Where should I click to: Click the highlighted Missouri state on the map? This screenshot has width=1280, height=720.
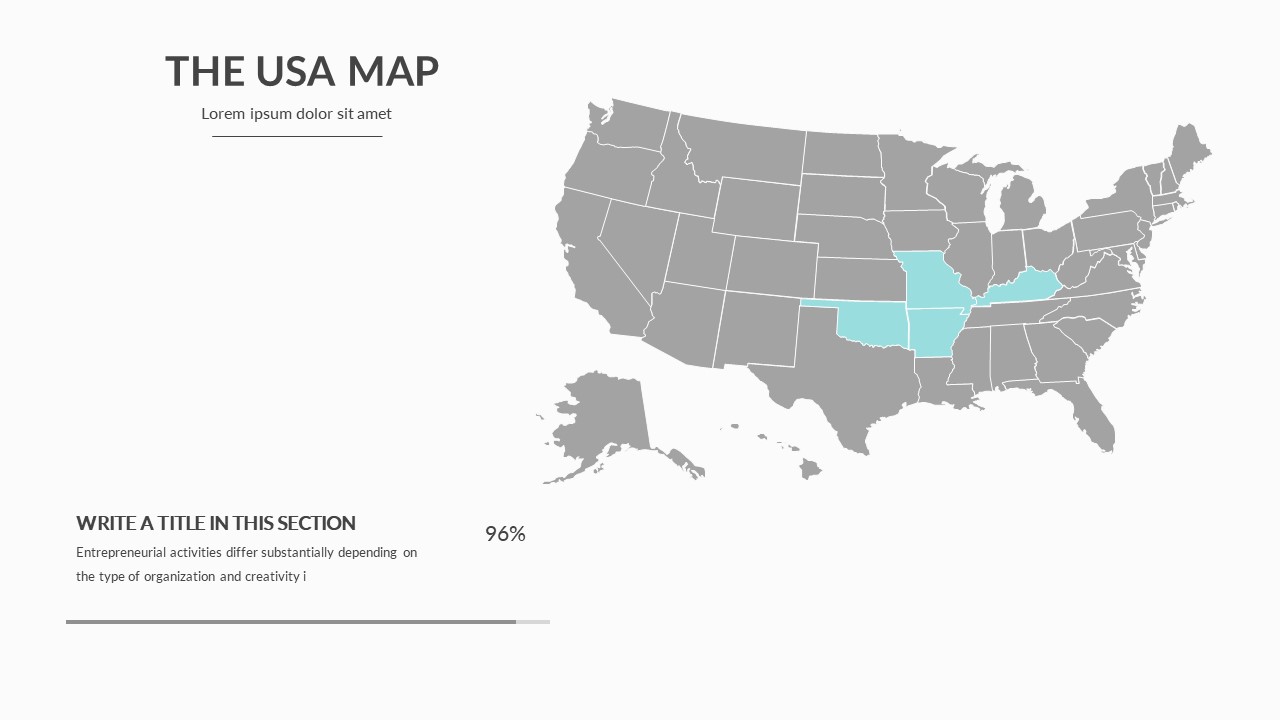pos(933,279)
